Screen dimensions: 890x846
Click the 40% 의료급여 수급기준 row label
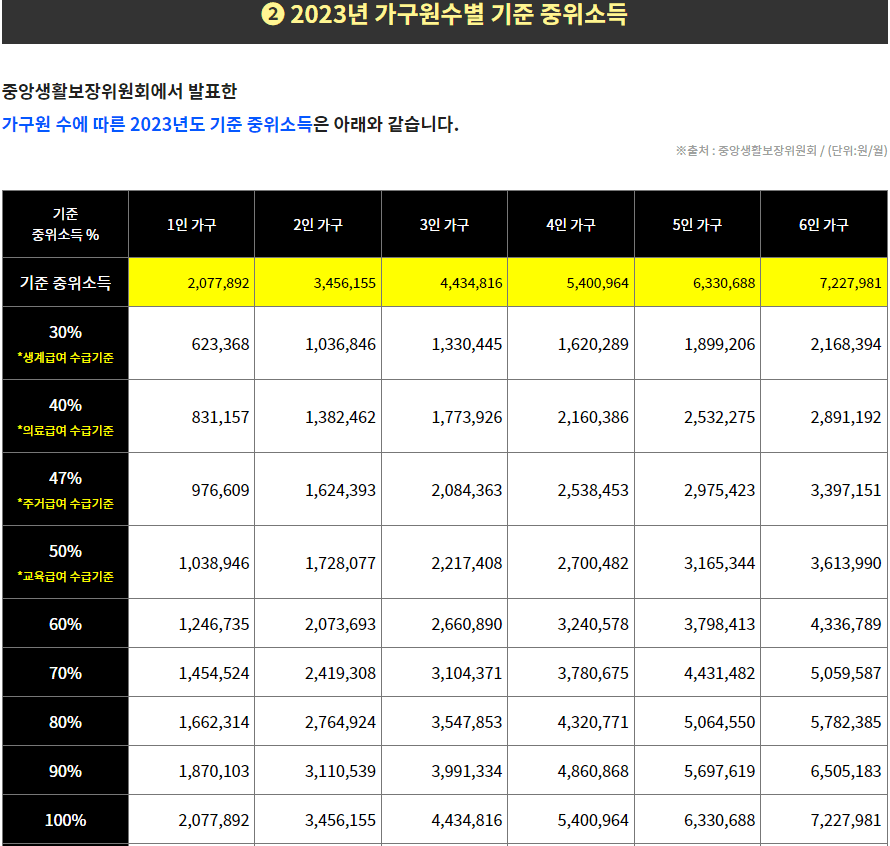[x=65, y=416]
